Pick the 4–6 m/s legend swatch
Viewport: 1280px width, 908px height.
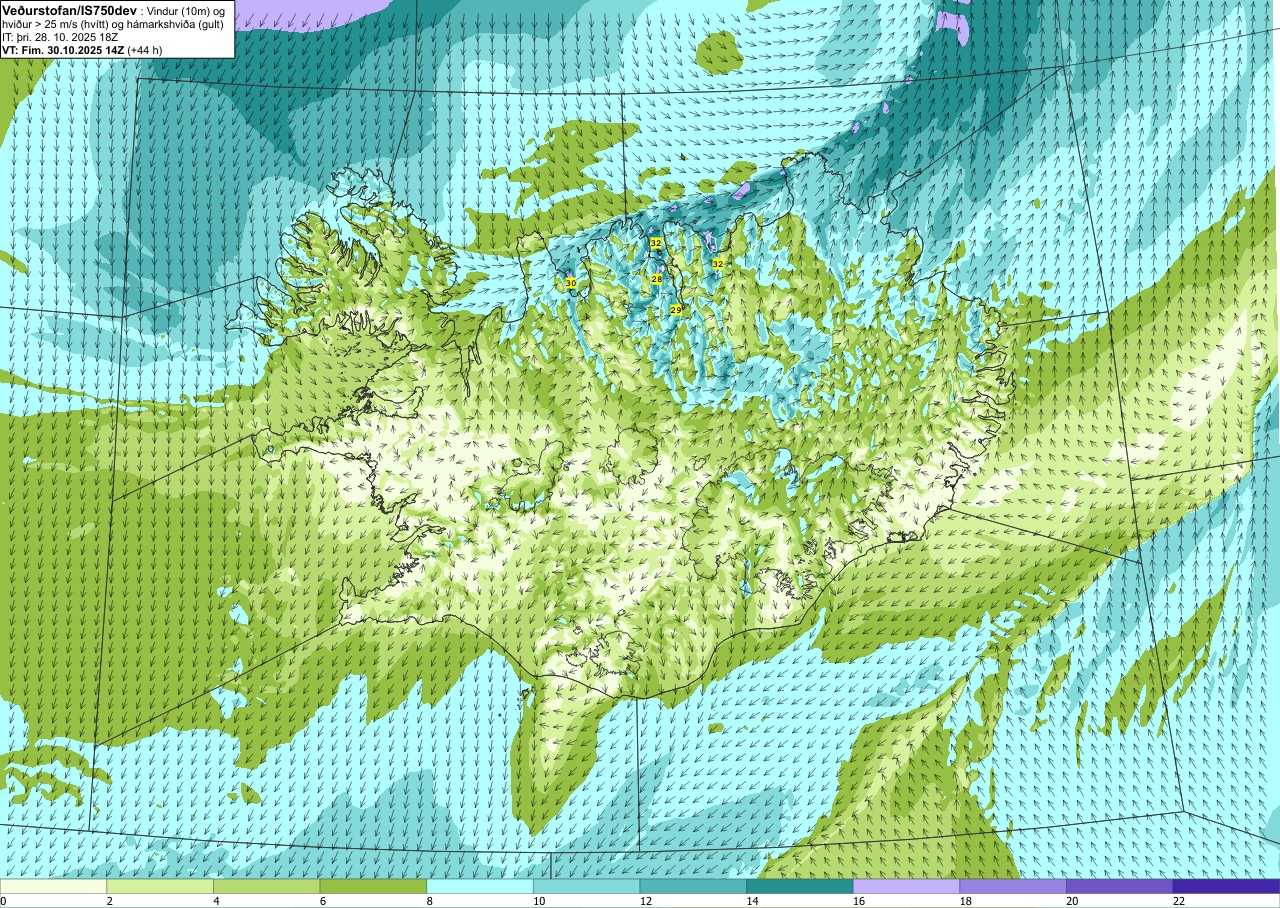(x=267, y=886)
